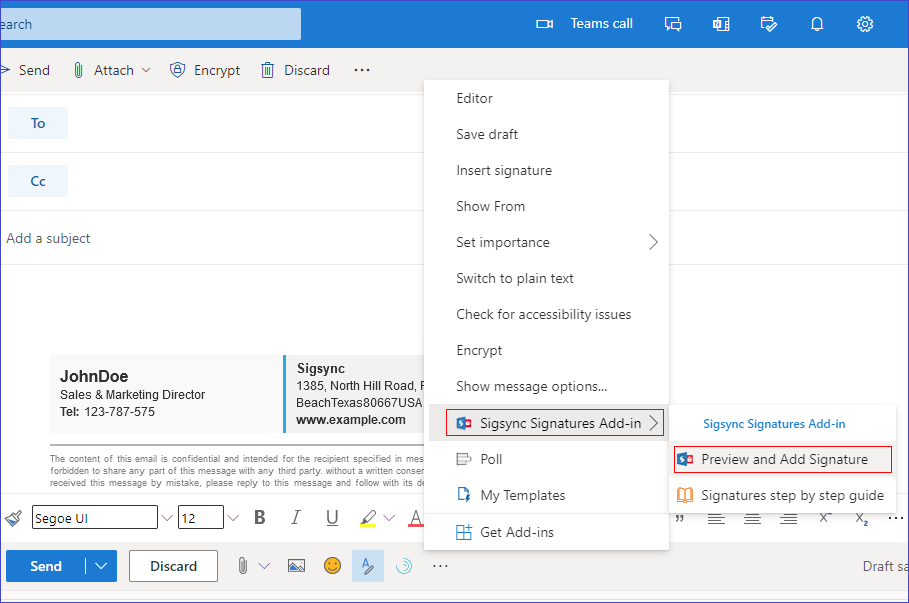The width and height of the screenshot is (909, 603).
Task: Click the Format Painter brush icon
Action: click(x=14, y=518)
